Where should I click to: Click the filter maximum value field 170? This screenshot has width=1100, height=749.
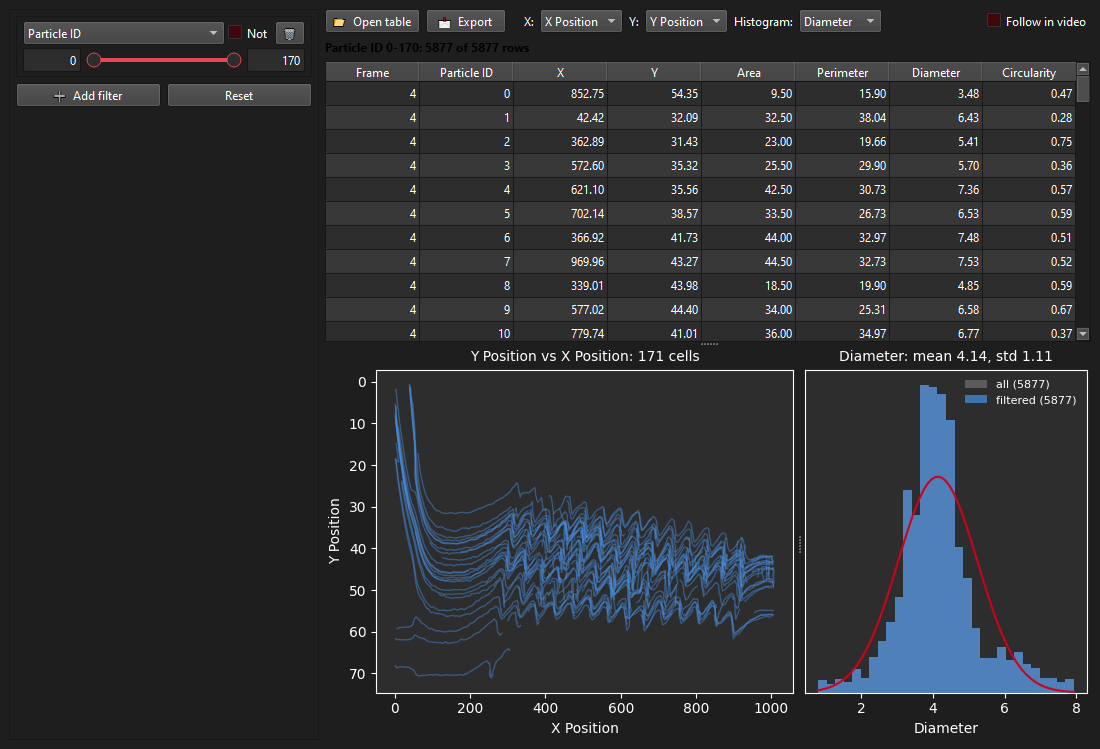(x=276, y=60)
